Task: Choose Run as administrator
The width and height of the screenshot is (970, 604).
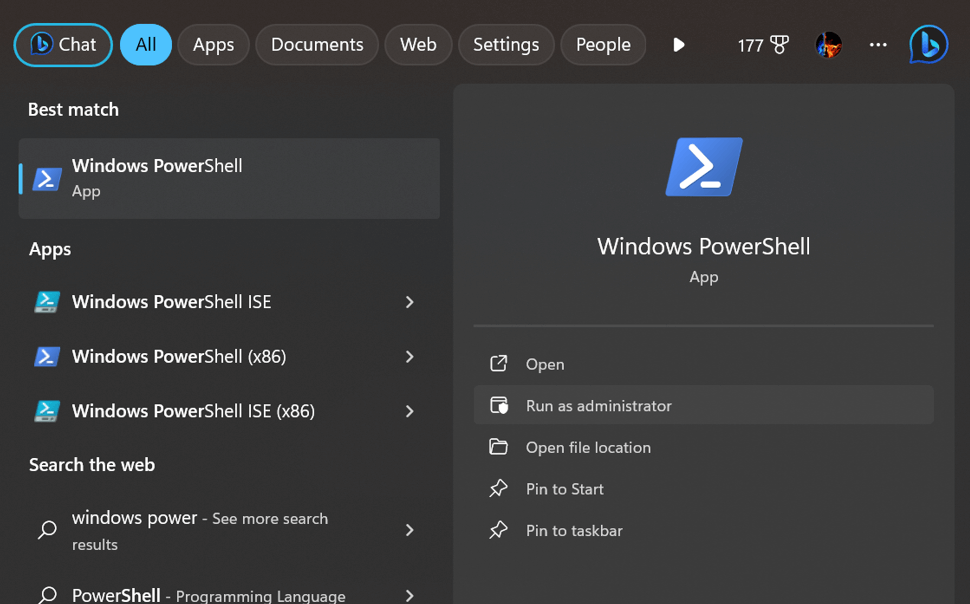Action: [x=703, y=405]
